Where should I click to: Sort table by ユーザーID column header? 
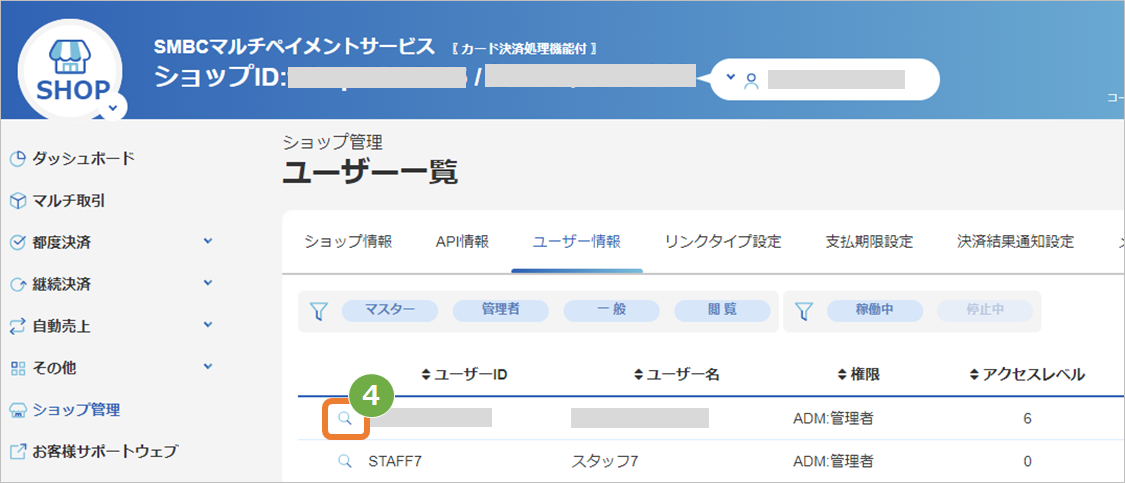(465, 375)
